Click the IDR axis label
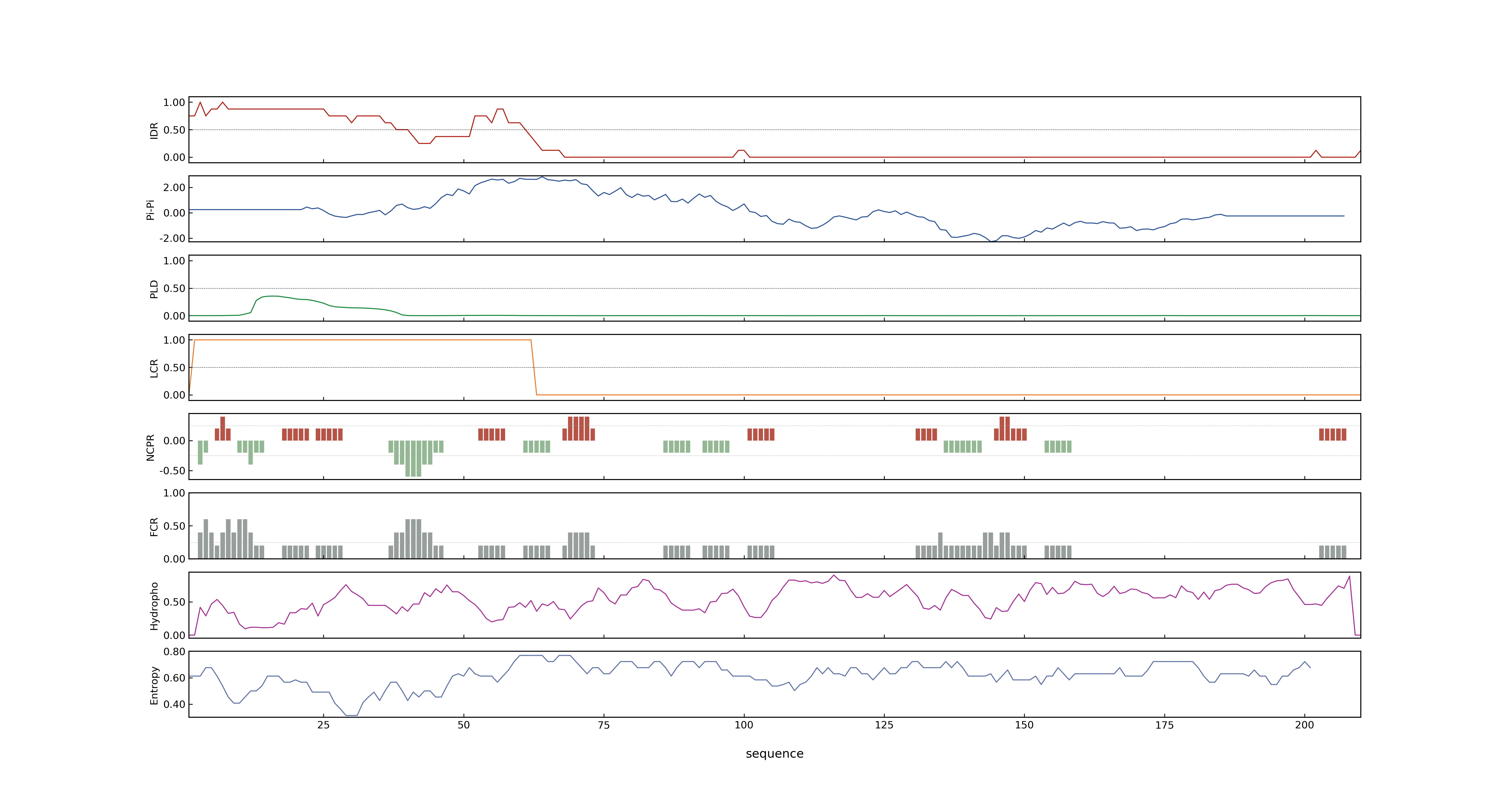Screen dimensions: 1512x806 tap(154, 130)
